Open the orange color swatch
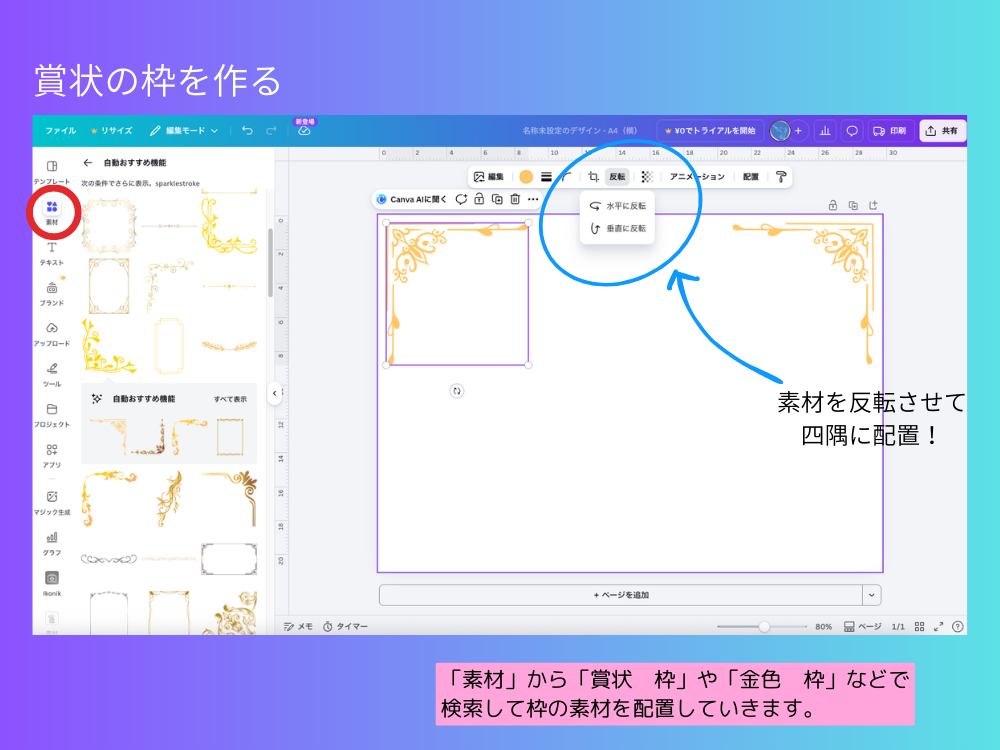The image size is (1000, 750). click(526, 177)
